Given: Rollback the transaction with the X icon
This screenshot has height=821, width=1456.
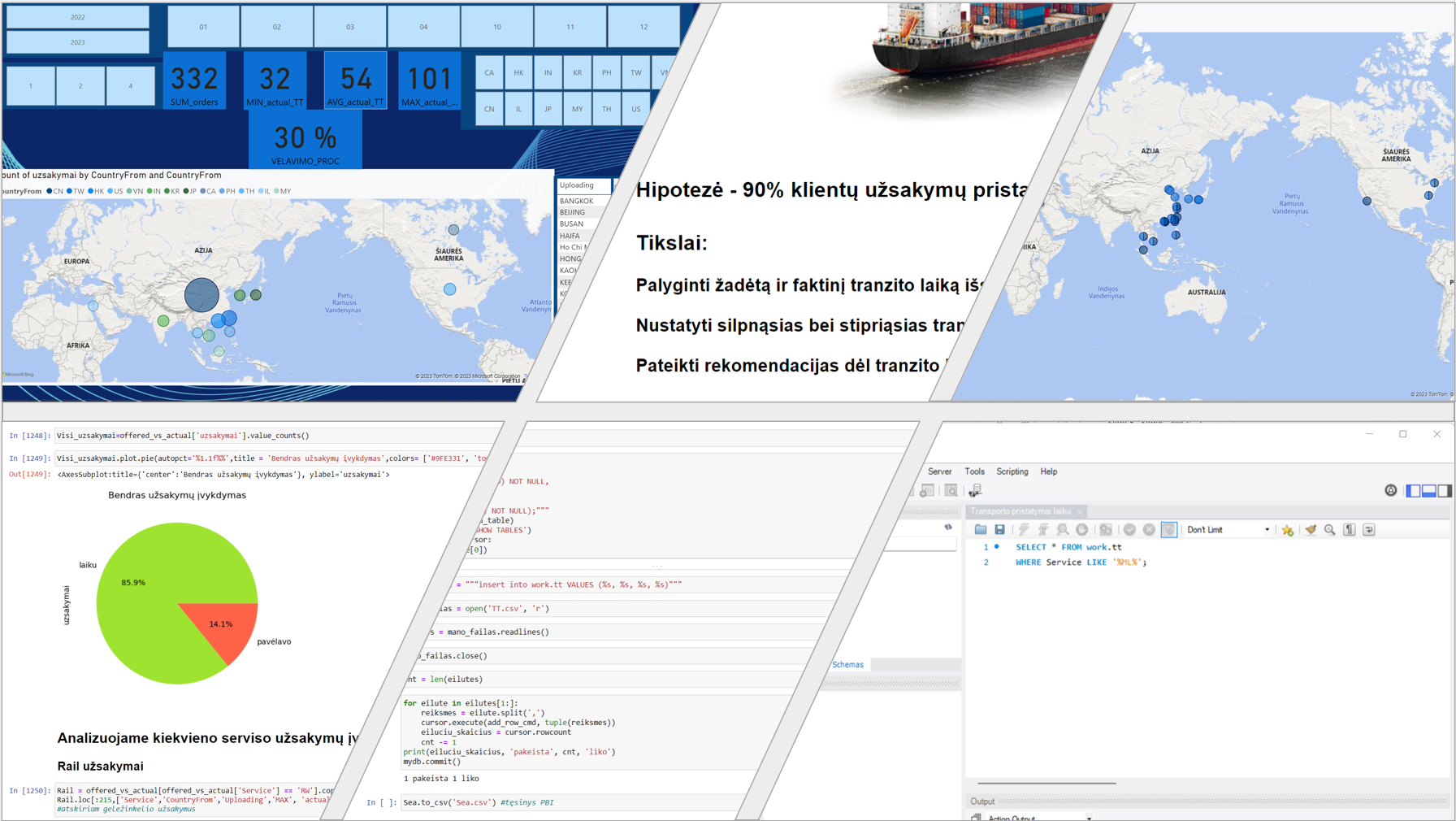Looking at the screenshot, I should [x=1149, y=530].
